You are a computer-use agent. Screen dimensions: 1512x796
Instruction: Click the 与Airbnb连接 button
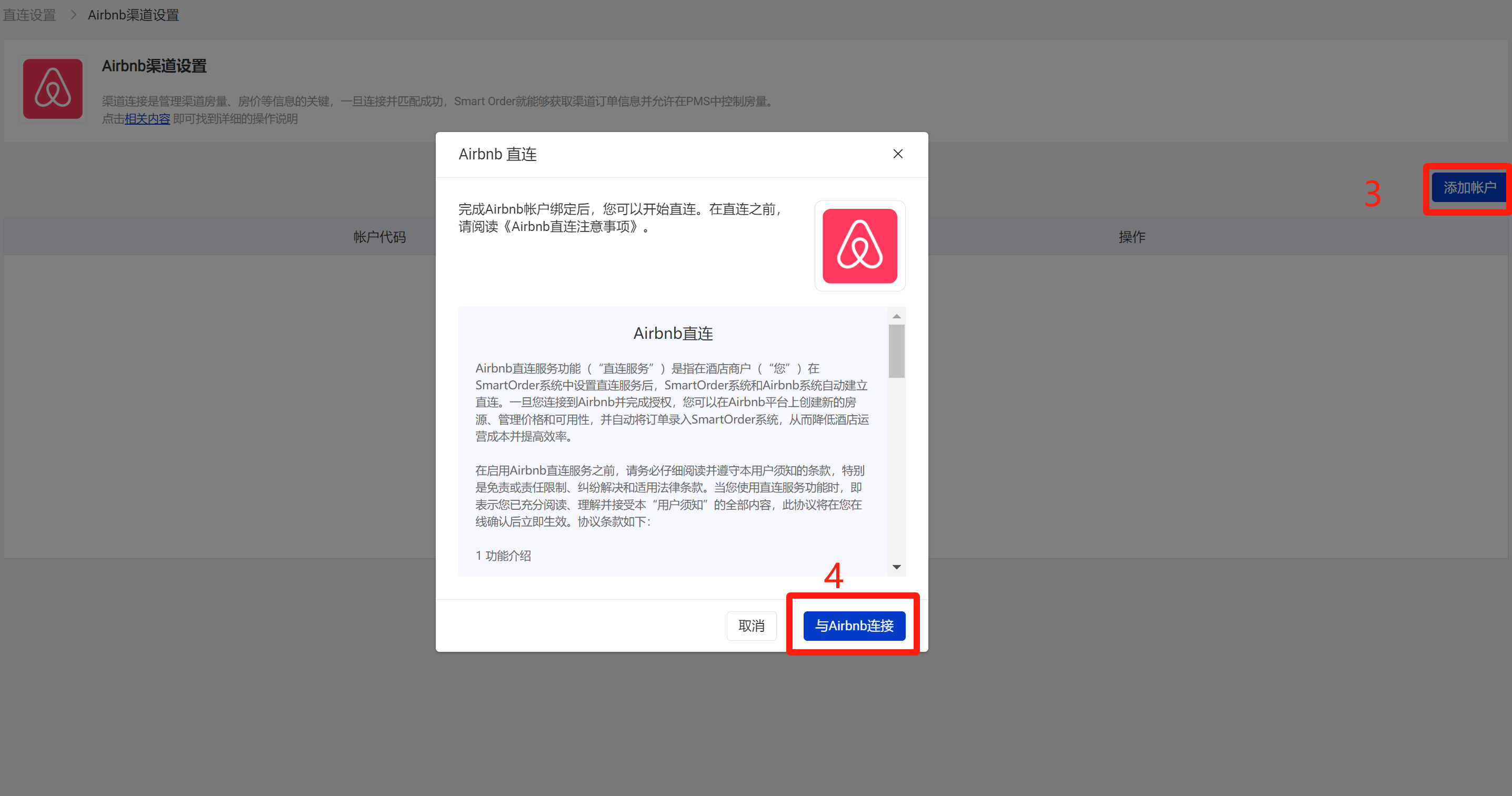854,626
